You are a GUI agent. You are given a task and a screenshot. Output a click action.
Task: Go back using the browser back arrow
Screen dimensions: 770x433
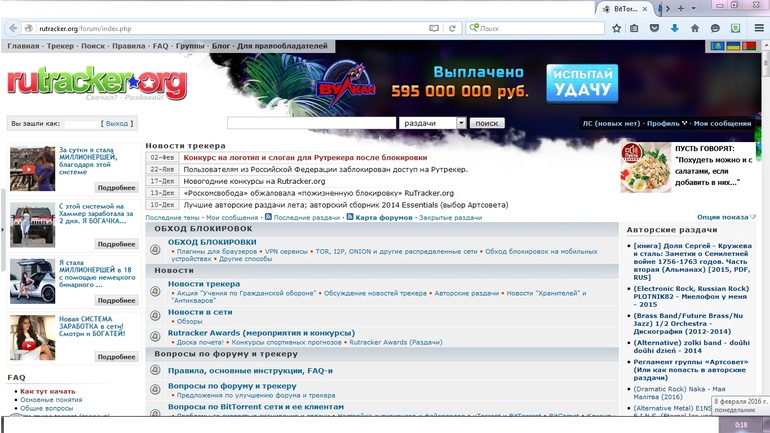13,28
